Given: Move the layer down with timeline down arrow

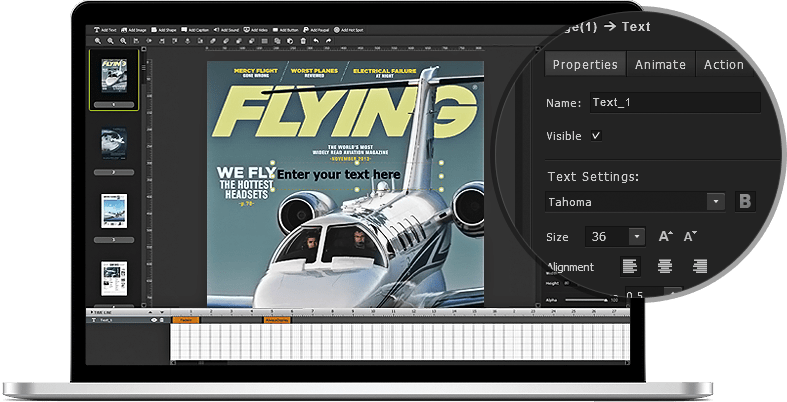Looking at the screenshot, I should (162, 312).
